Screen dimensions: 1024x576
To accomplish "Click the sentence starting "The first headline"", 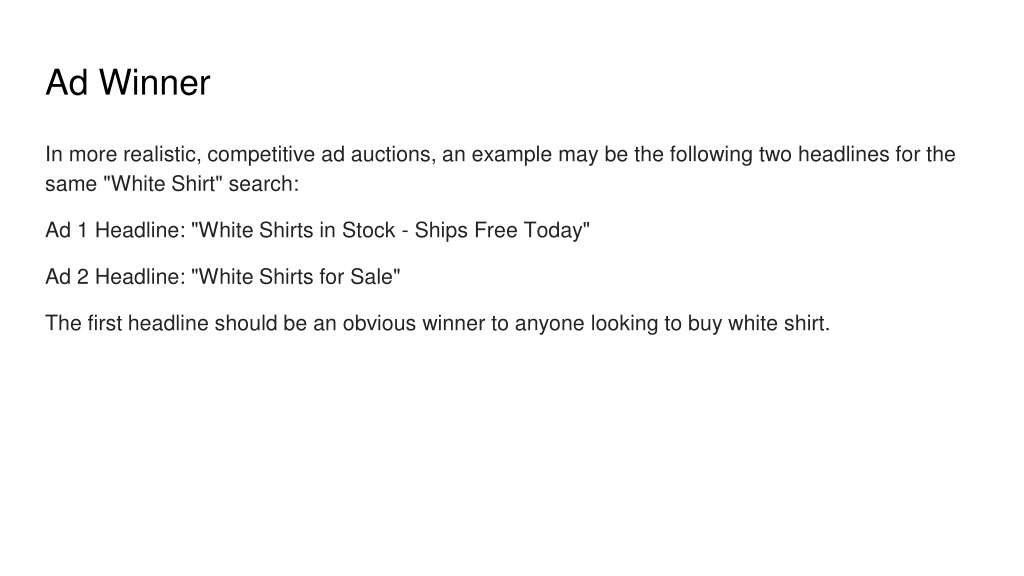I will click(438, 323).
